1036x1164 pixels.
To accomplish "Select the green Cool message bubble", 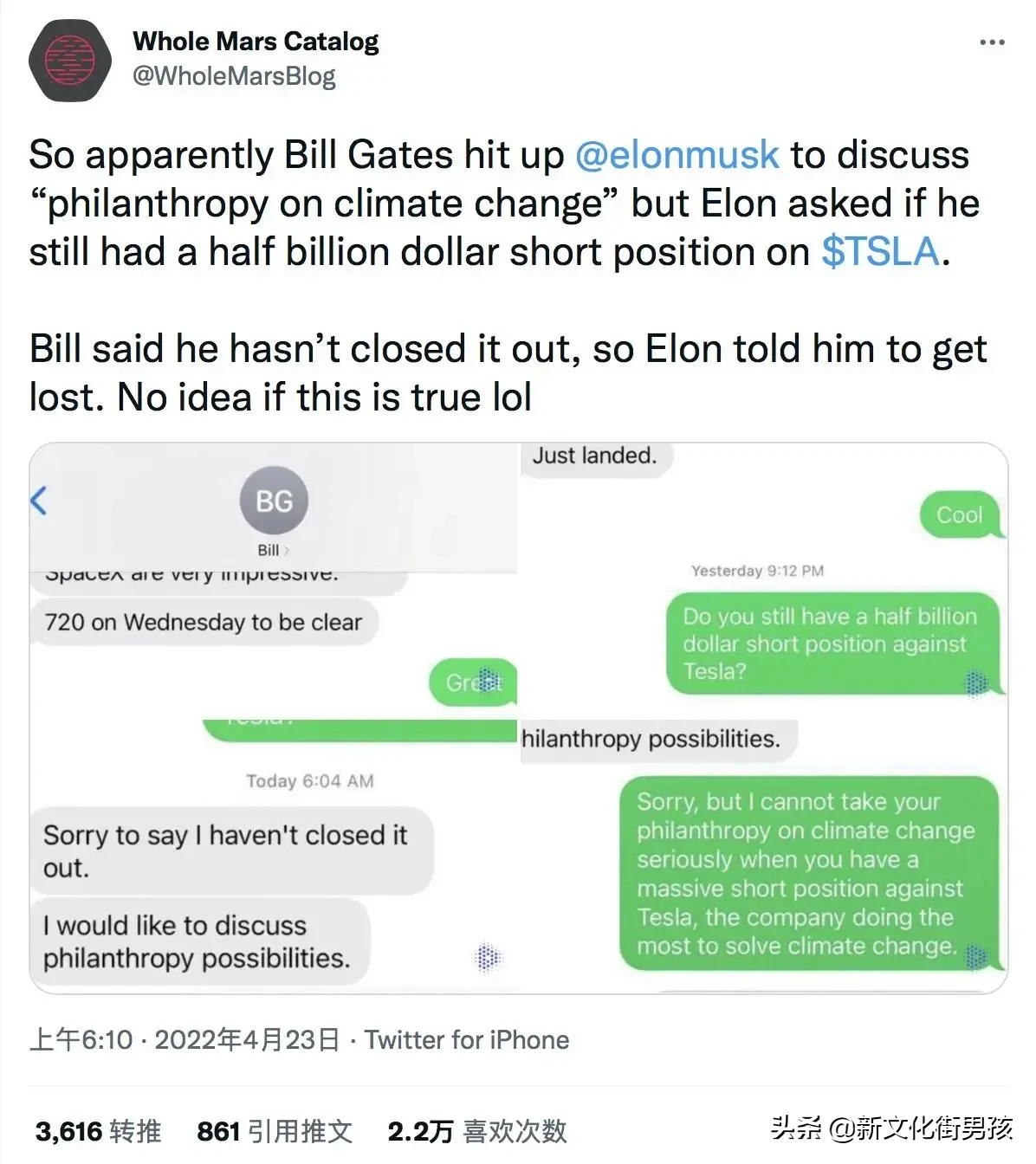I will tap(960, 515).
